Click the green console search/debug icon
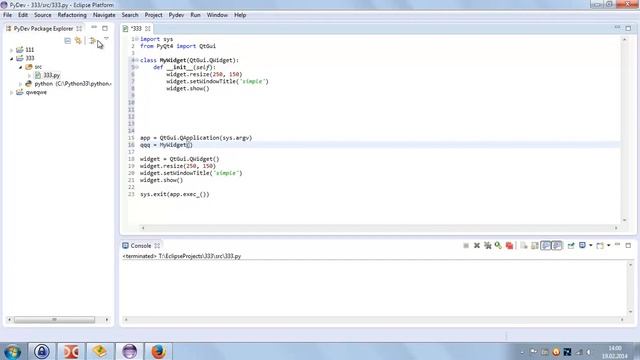Image resolution: width=640 pixels, height=360 pixels. point(498,245)
